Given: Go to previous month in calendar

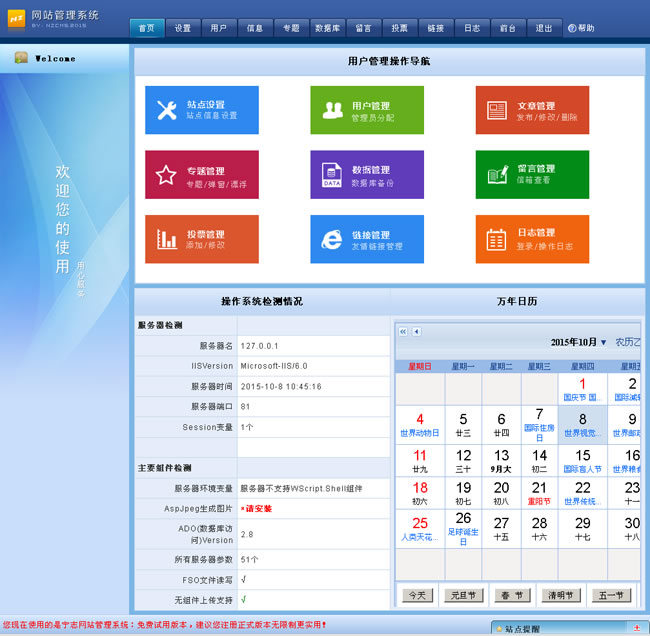Looking at the screenshot, I should [x=416, y=331].
